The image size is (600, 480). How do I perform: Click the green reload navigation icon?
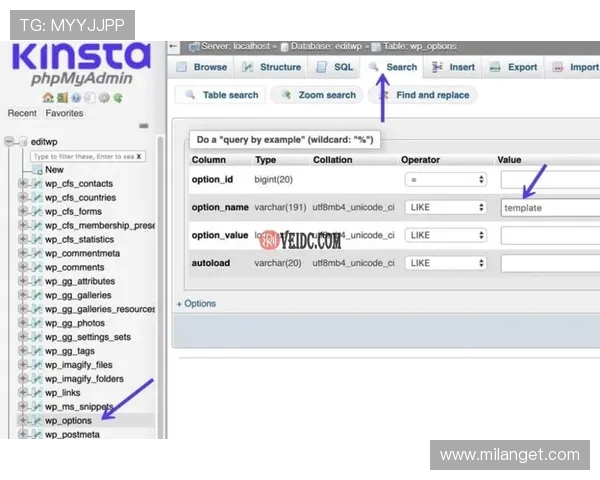click(118, 97)
